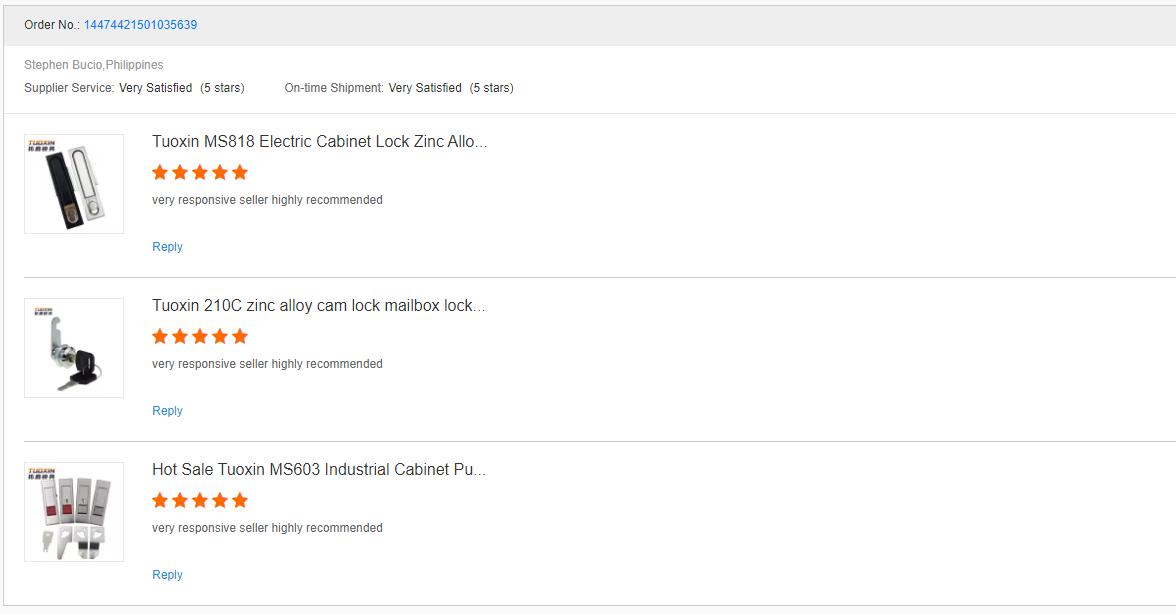Click the buyer name Stephen Bucio, Philippines

pos(94,65)
